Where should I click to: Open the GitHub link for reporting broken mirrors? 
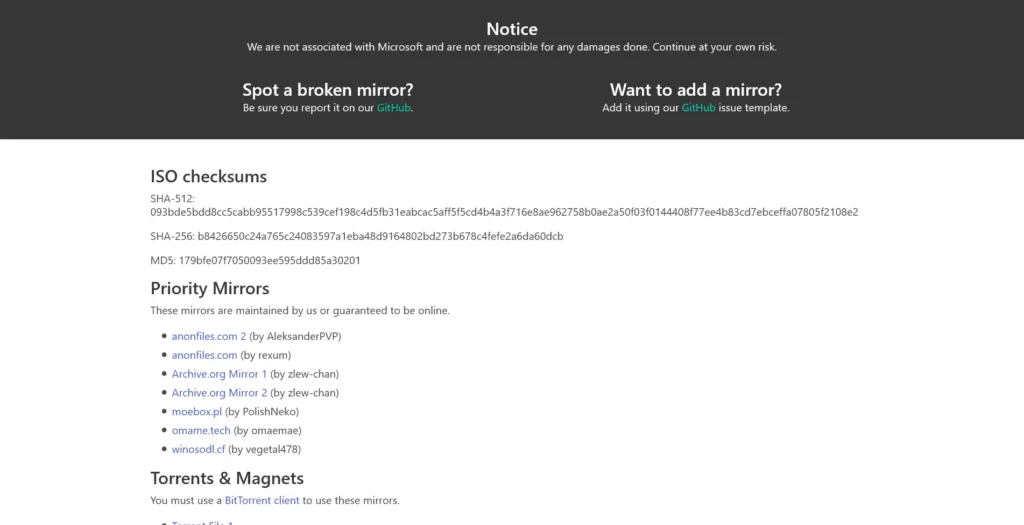(x=393, y=108)
